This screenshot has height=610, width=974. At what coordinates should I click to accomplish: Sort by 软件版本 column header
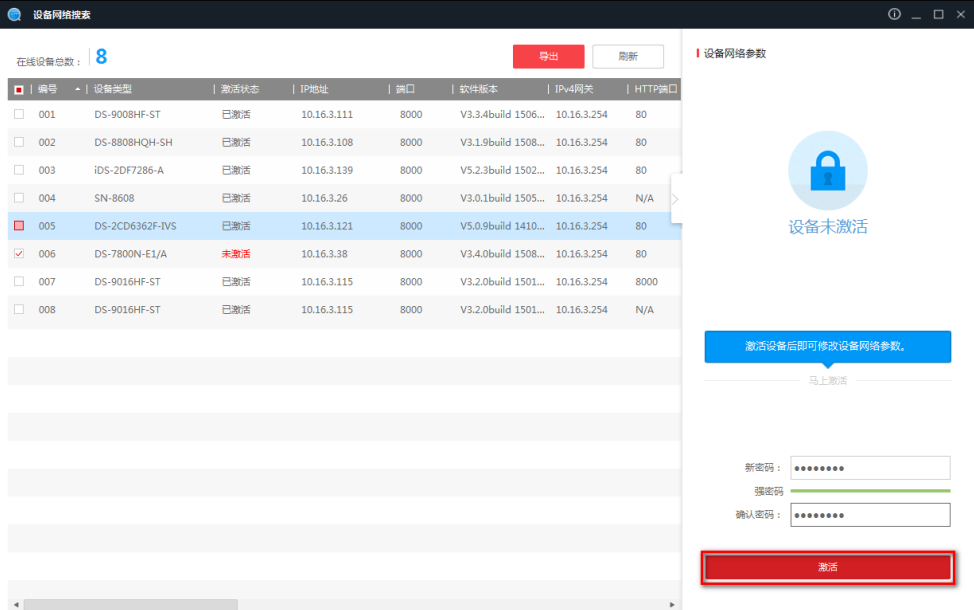478,89
